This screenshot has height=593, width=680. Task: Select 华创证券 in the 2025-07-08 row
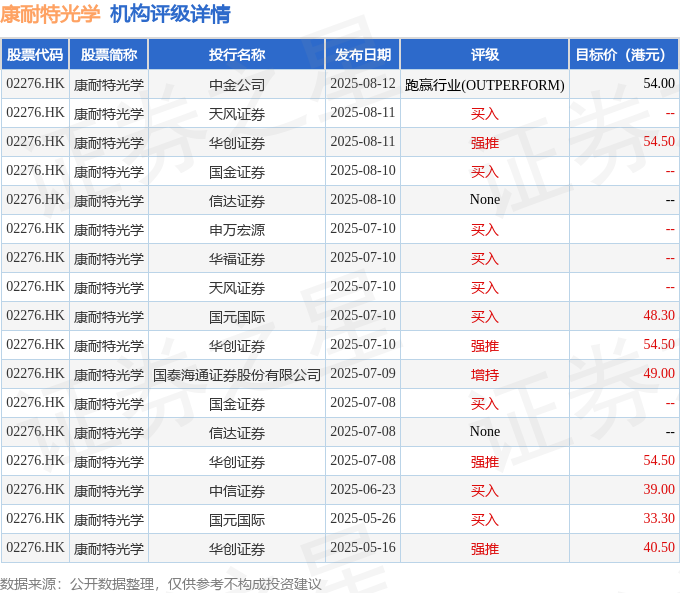(237, 462)
